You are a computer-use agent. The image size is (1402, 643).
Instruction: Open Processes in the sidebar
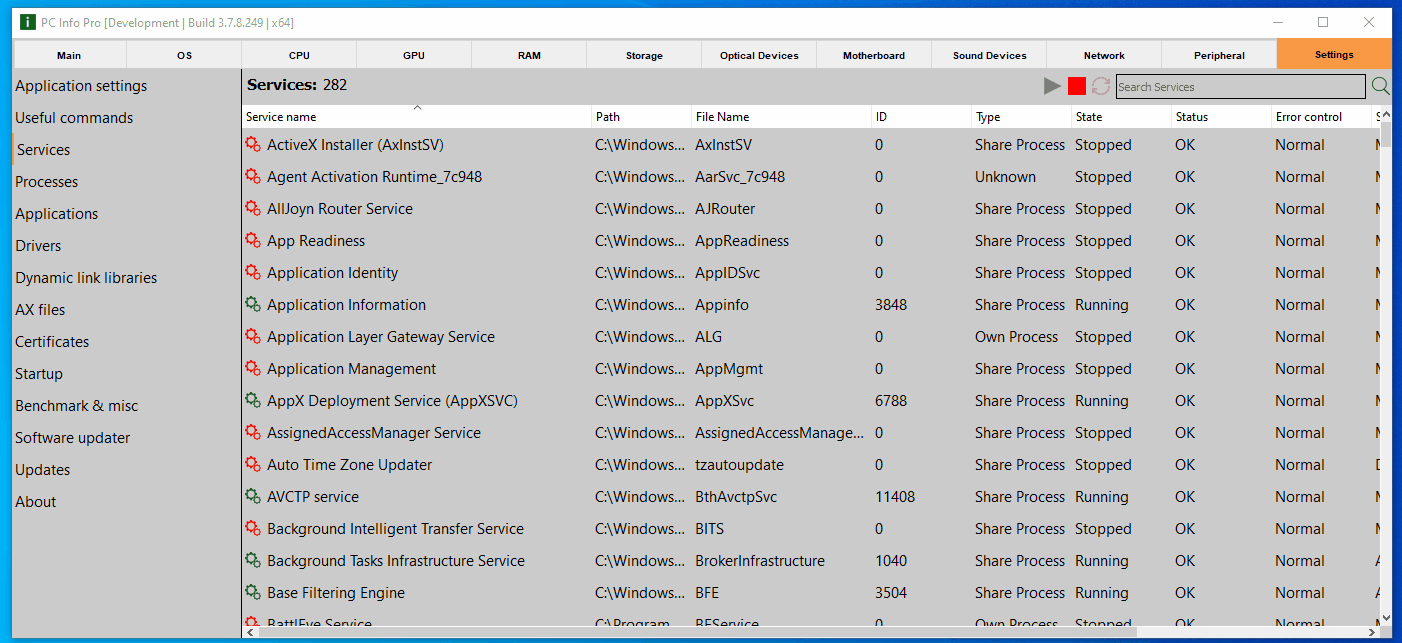pos(46,182)
